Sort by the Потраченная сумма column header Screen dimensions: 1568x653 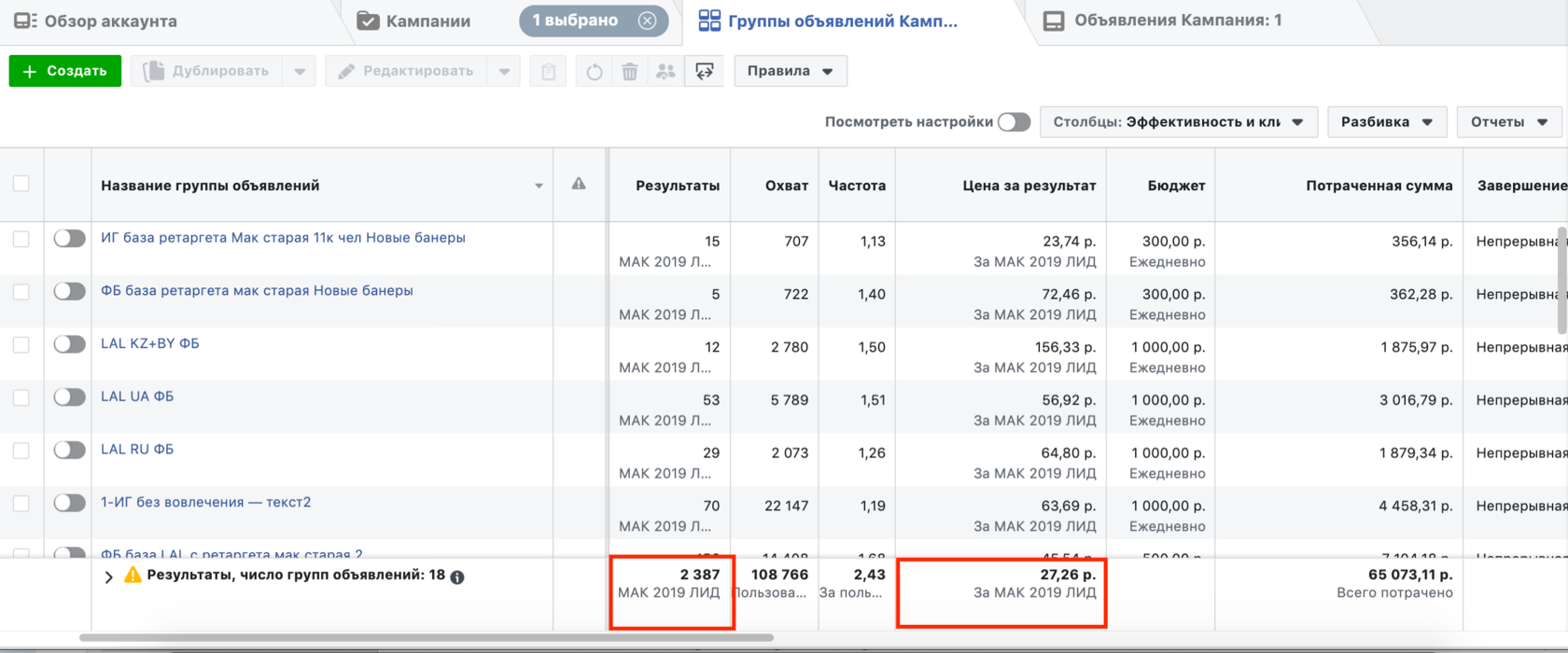[1379, 186]
